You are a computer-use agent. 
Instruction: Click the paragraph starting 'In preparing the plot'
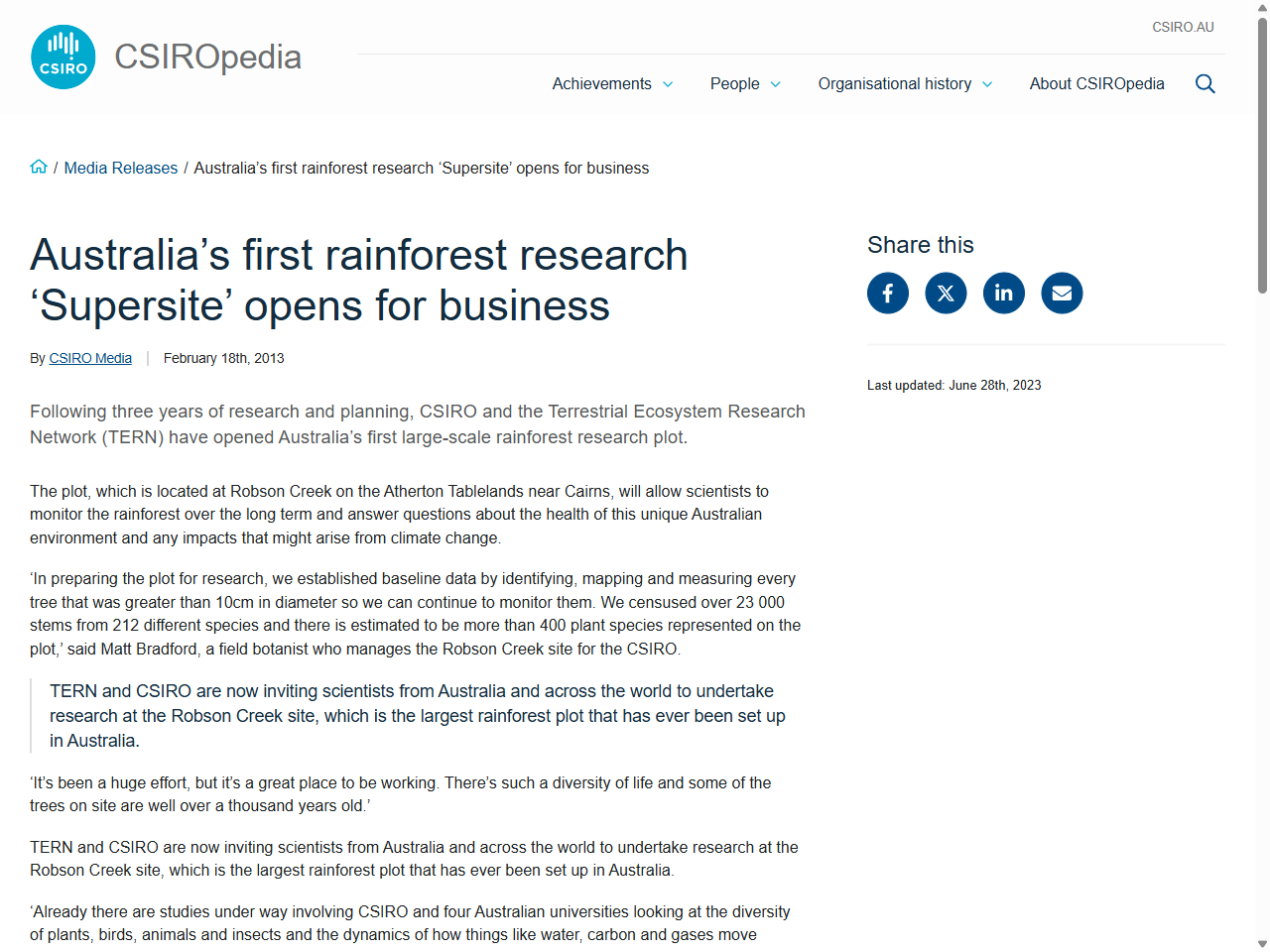(416, 614)
